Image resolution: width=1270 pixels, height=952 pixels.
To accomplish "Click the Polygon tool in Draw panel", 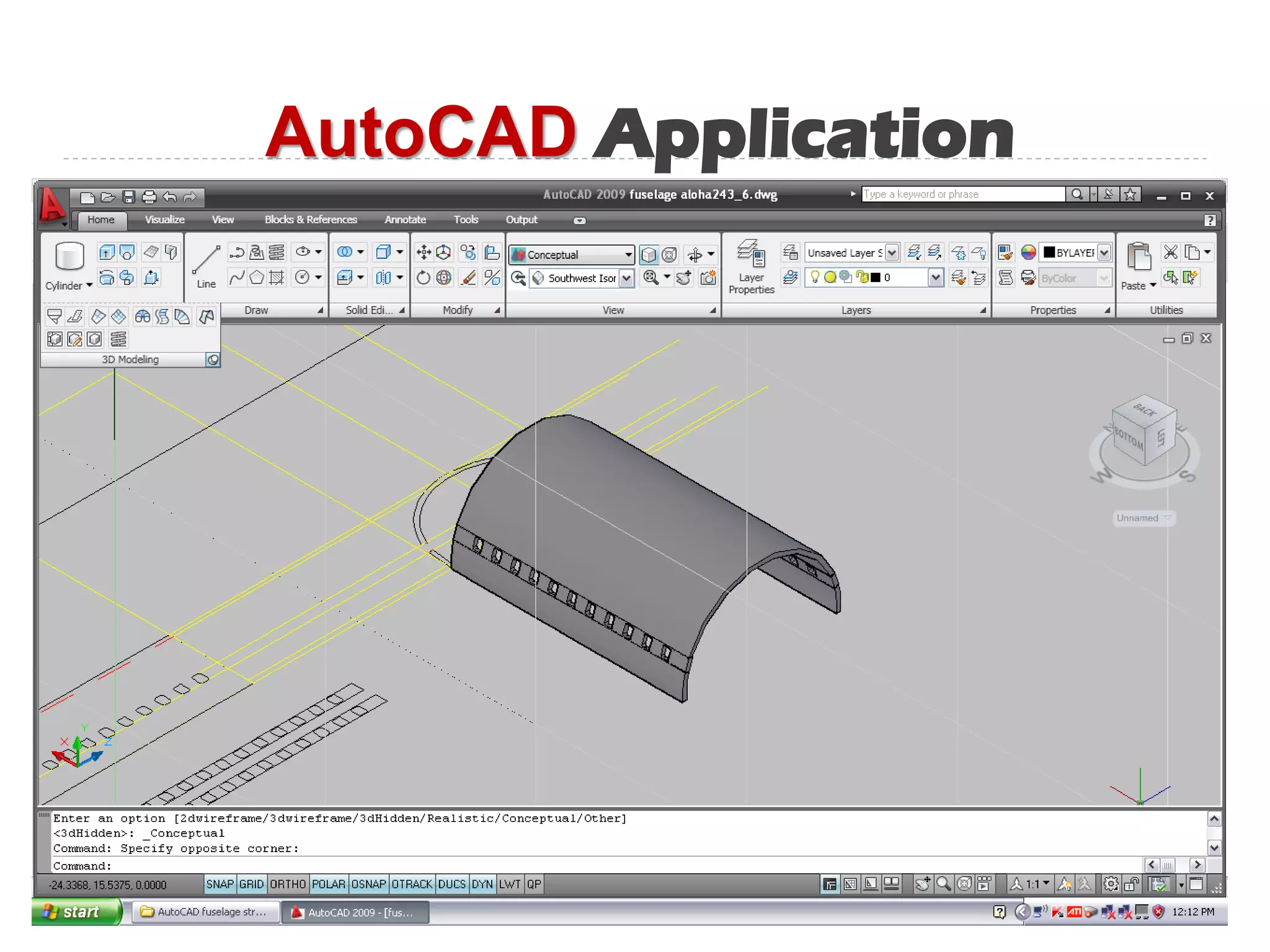I will (x=257, y=278).
